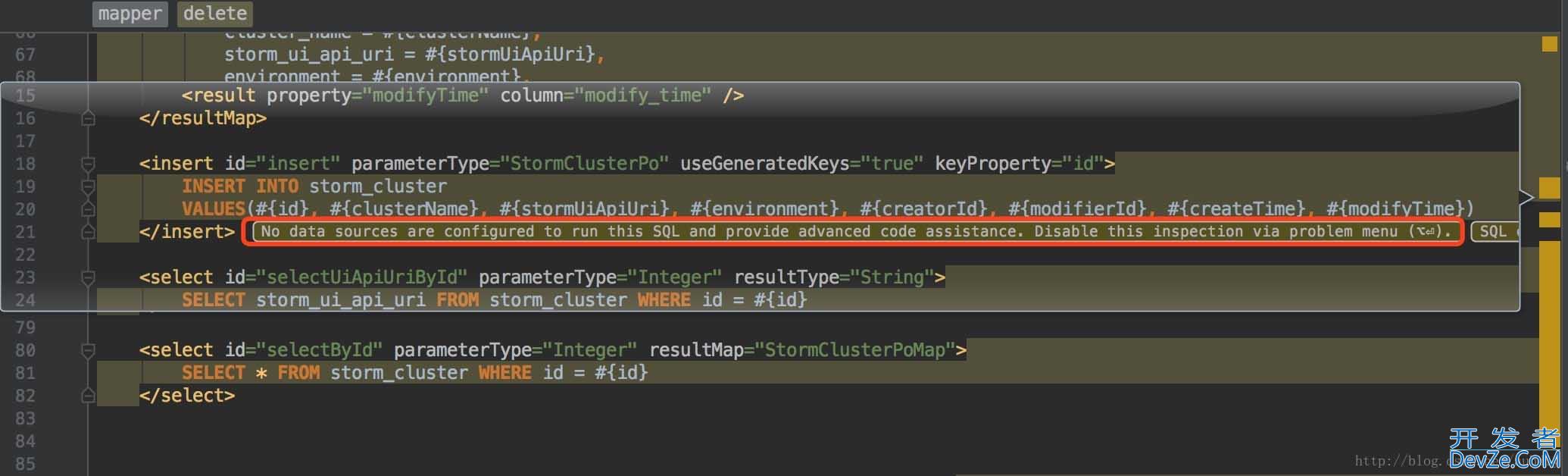Click the resultType="String" attribute
This screenshot has width=1568, height=476.
tap(834, 277)
